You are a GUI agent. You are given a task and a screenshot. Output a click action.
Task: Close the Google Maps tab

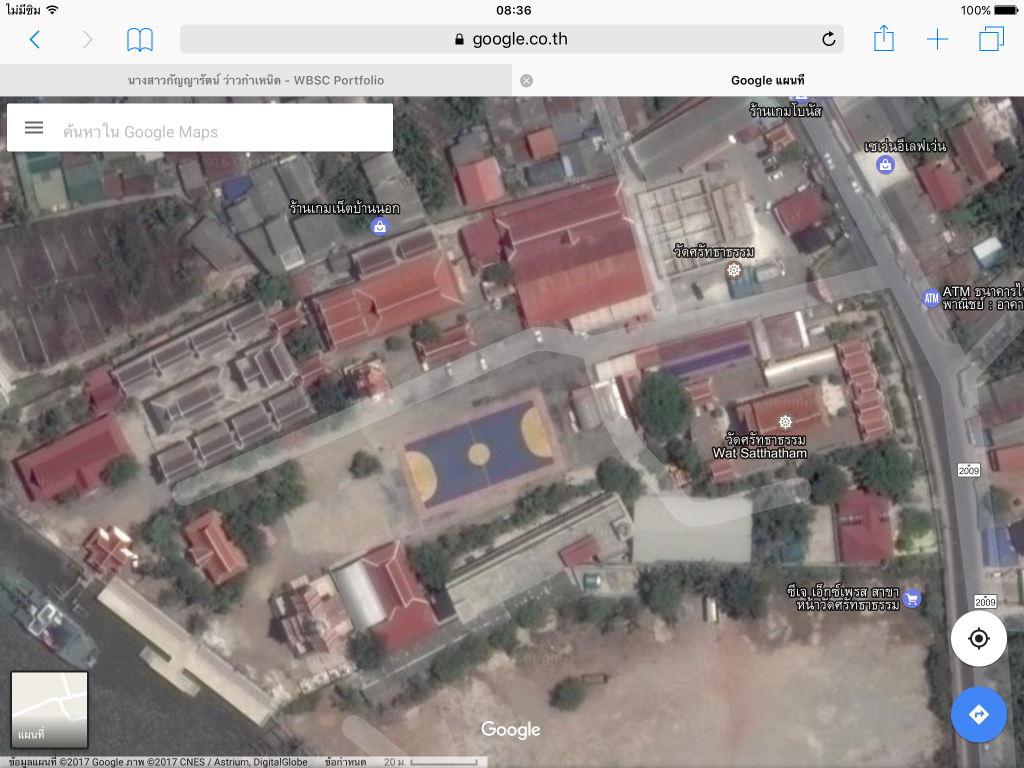tap(526, 80)
